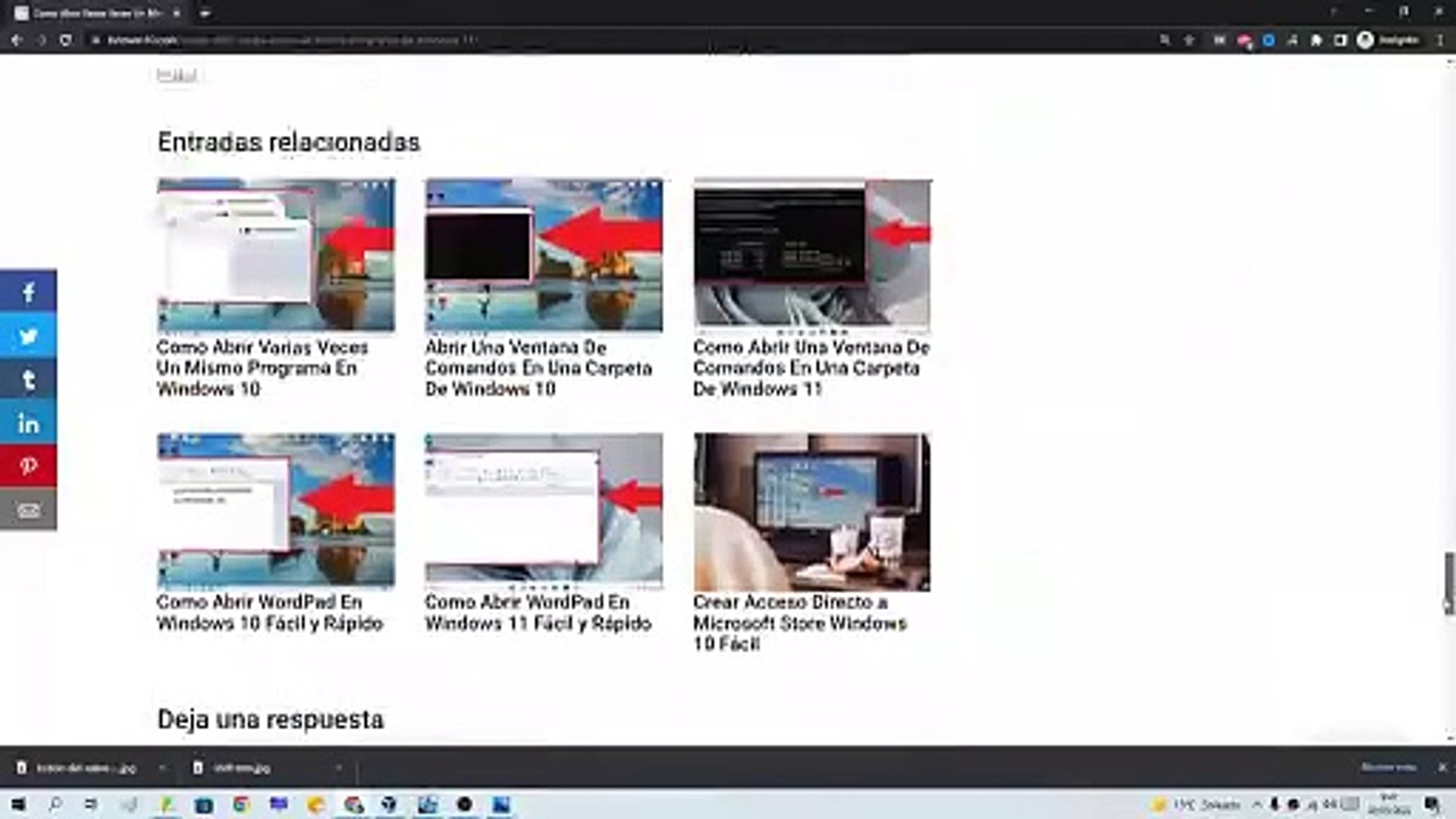1456x819 pixels.
Task: Share the page on Facebook
Action: tap(28, 292)
